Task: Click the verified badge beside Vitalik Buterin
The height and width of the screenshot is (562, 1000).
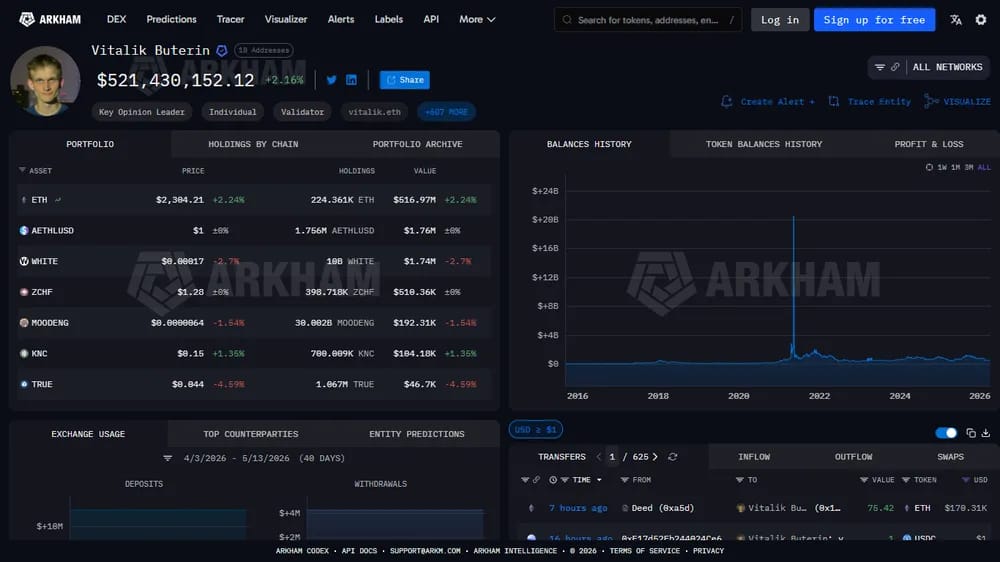Action: [x=221, y=50]
